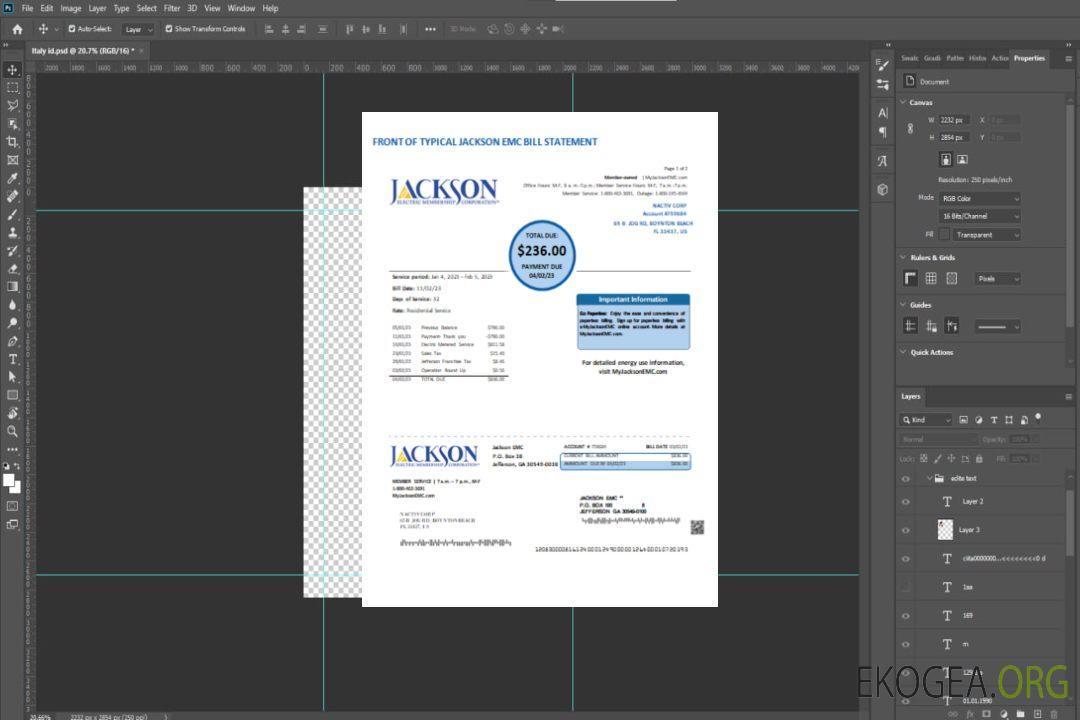The width and height of the screenshot is (1080, 720).
Task: Select the Eraser tool
Action: click(12, 269)
